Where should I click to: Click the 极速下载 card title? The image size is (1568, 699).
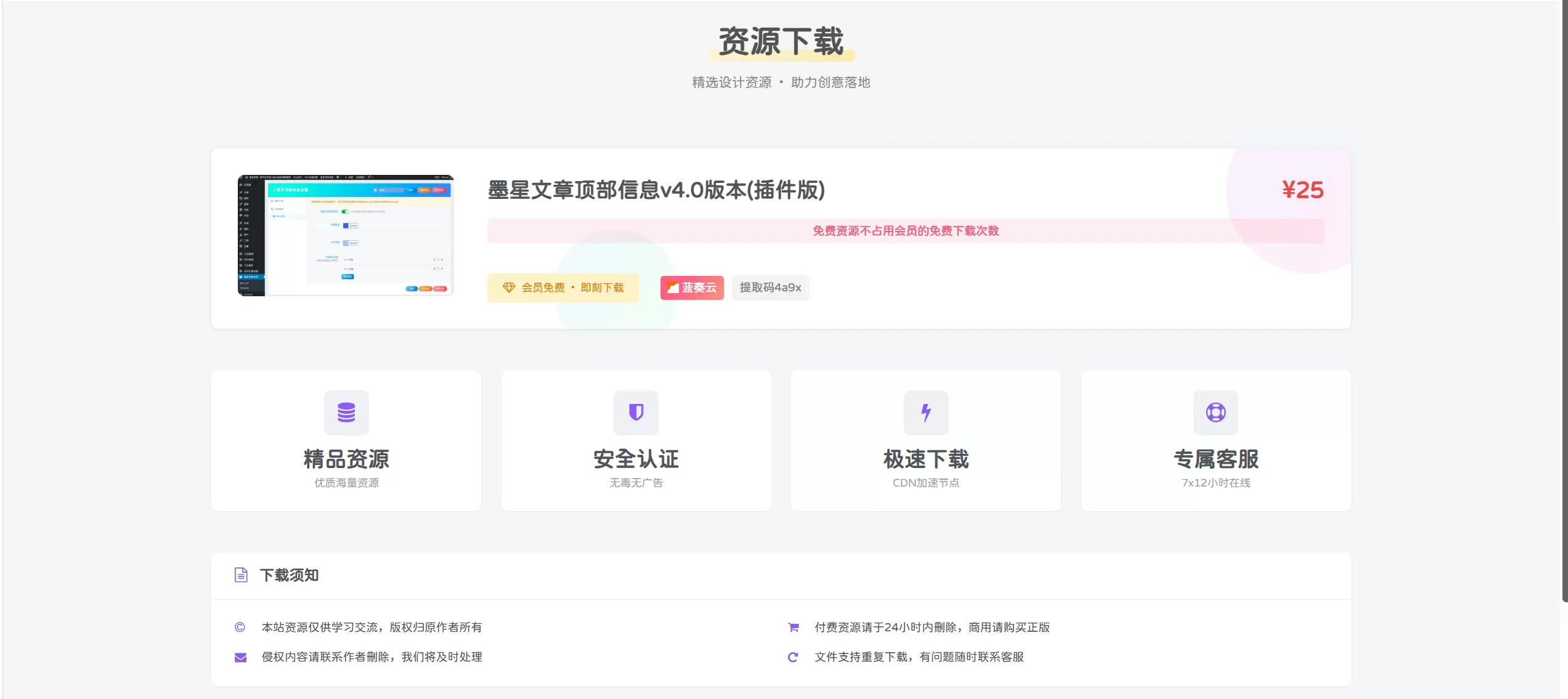click(925, 459)
